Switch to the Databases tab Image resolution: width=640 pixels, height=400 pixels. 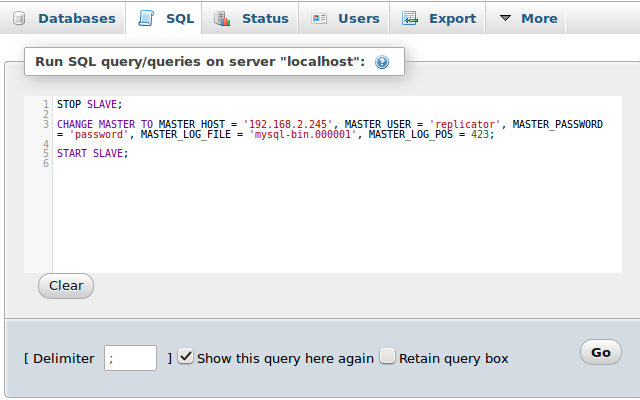point(64,18)
